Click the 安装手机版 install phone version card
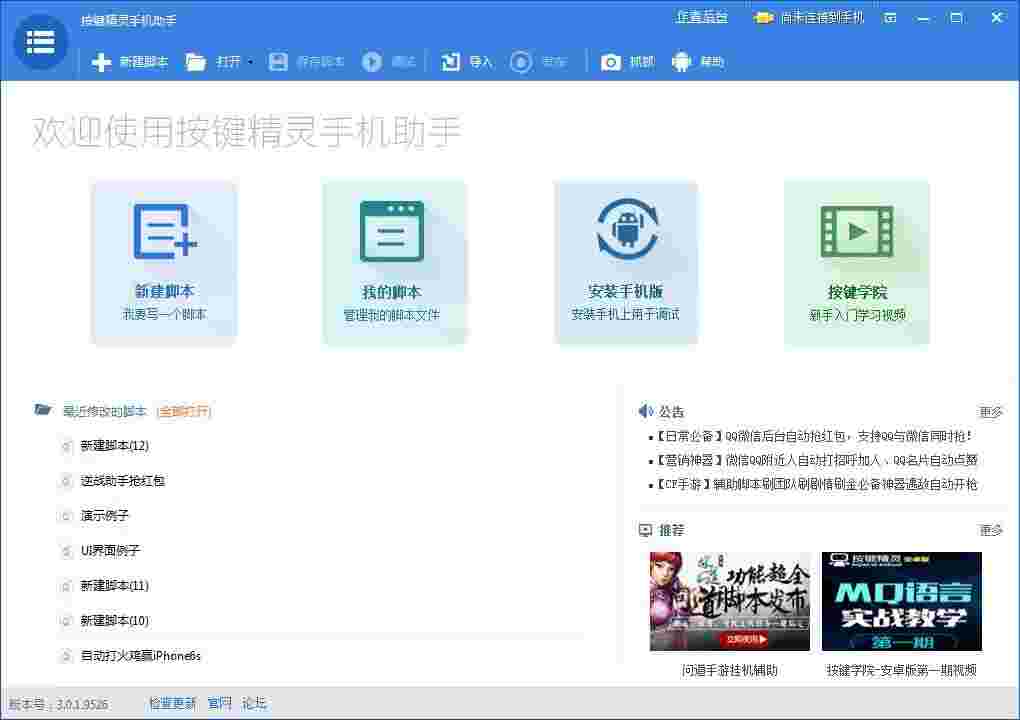This screenshot has width=1020, height=720. coord(625,262)
